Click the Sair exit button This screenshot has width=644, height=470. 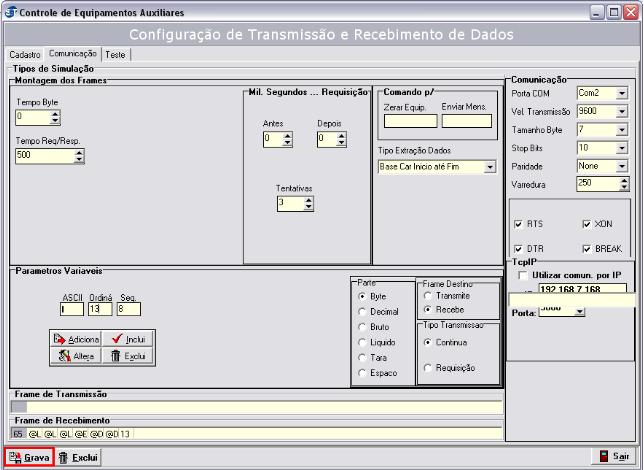[x=616, y=457]
